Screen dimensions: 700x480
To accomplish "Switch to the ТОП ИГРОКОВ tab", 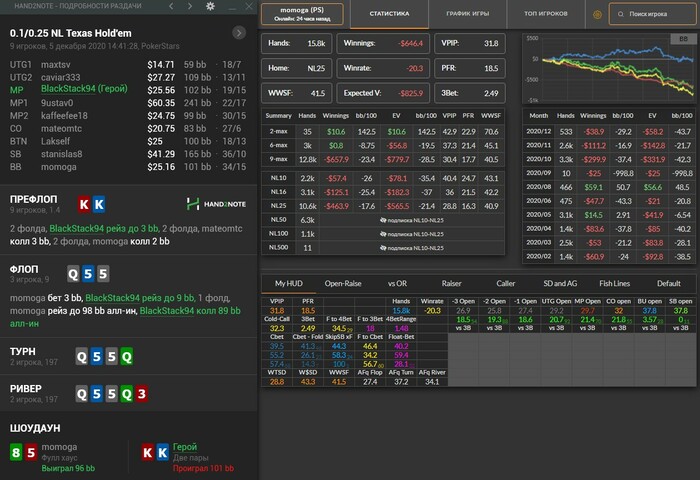I will (546, 14).
